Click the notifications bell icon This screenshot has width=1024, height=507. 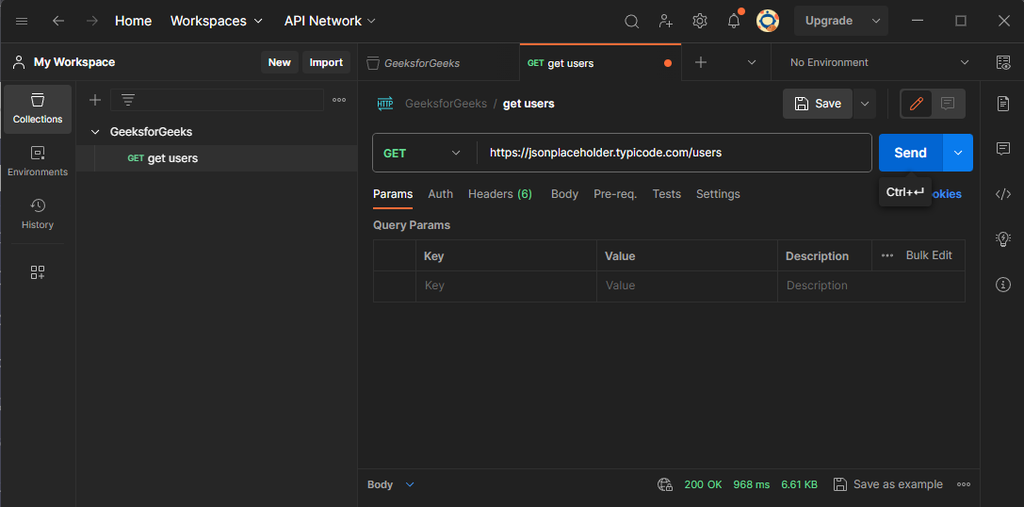[x=734, y=21]
